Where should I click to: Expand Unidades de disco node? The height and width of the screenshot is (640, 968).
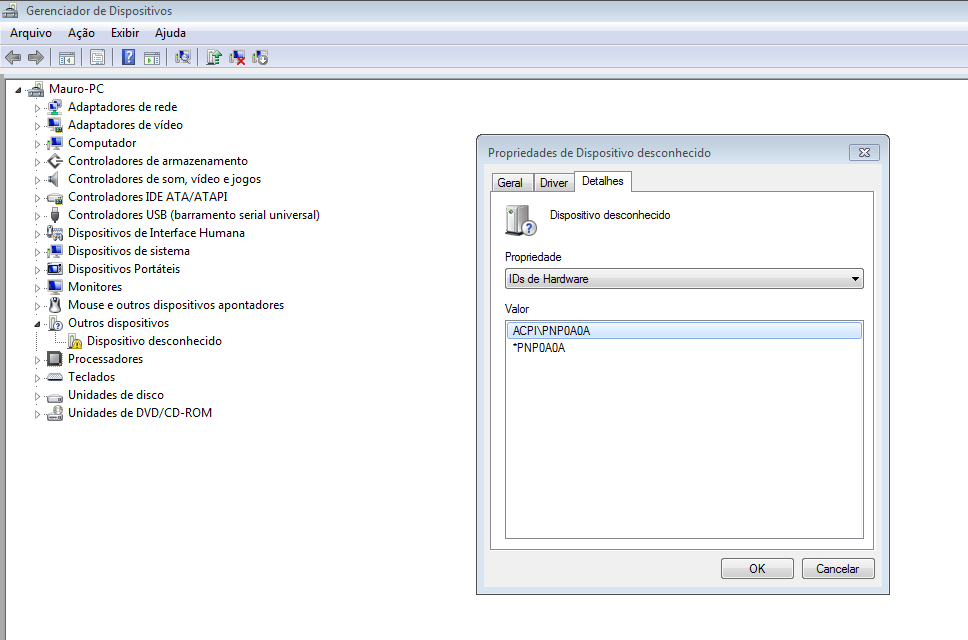pos(37,396)
